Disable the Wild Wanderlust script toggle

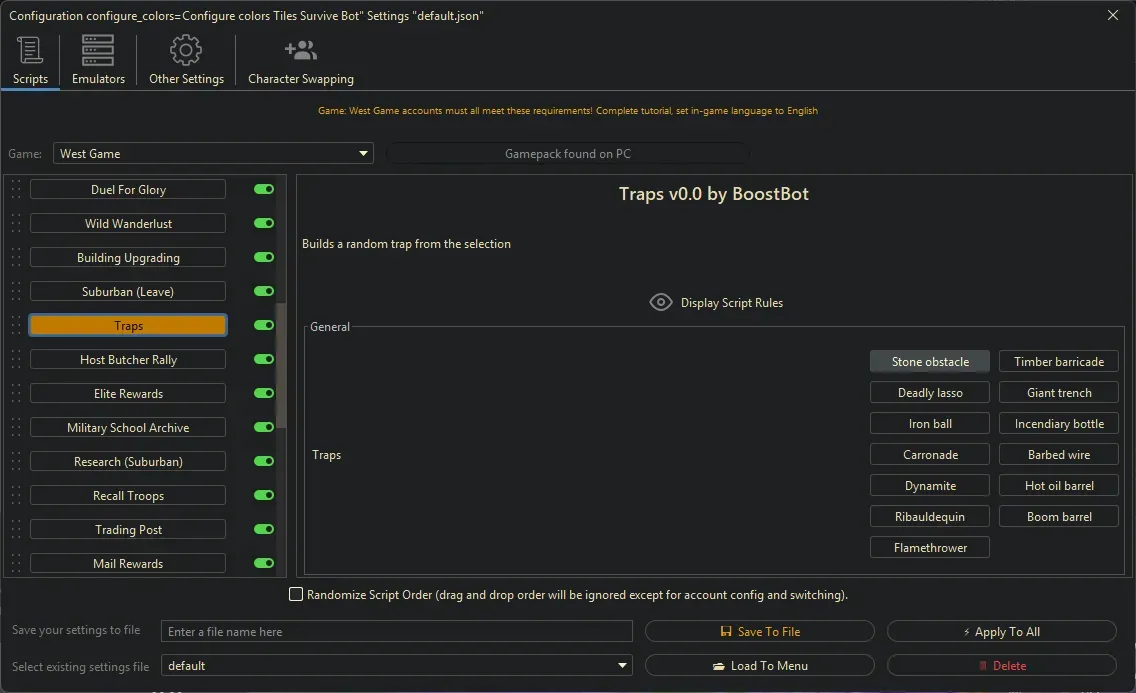point(264,223)
